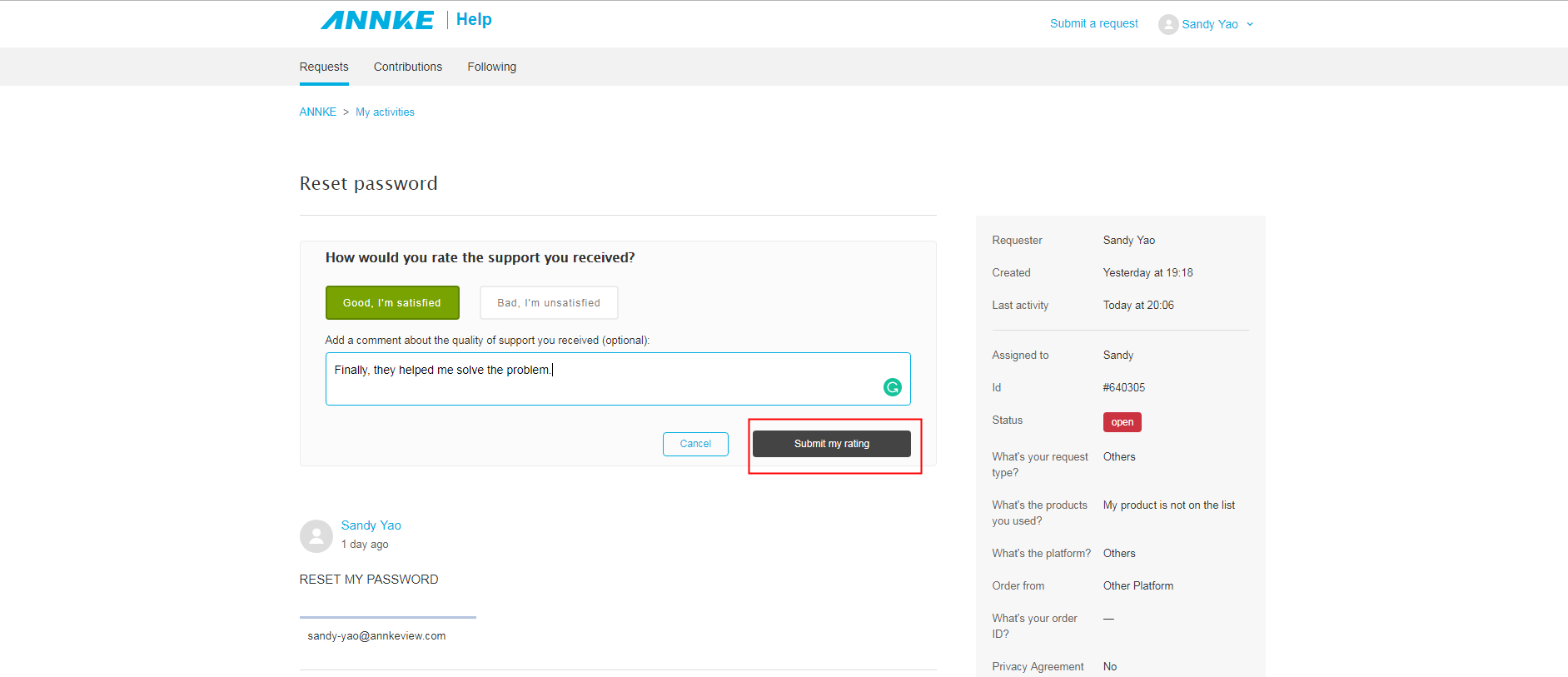The width and height of the screenshot is (1568, 677).
Task: Click Other Platform order value
Action: tap(1138, 585)
